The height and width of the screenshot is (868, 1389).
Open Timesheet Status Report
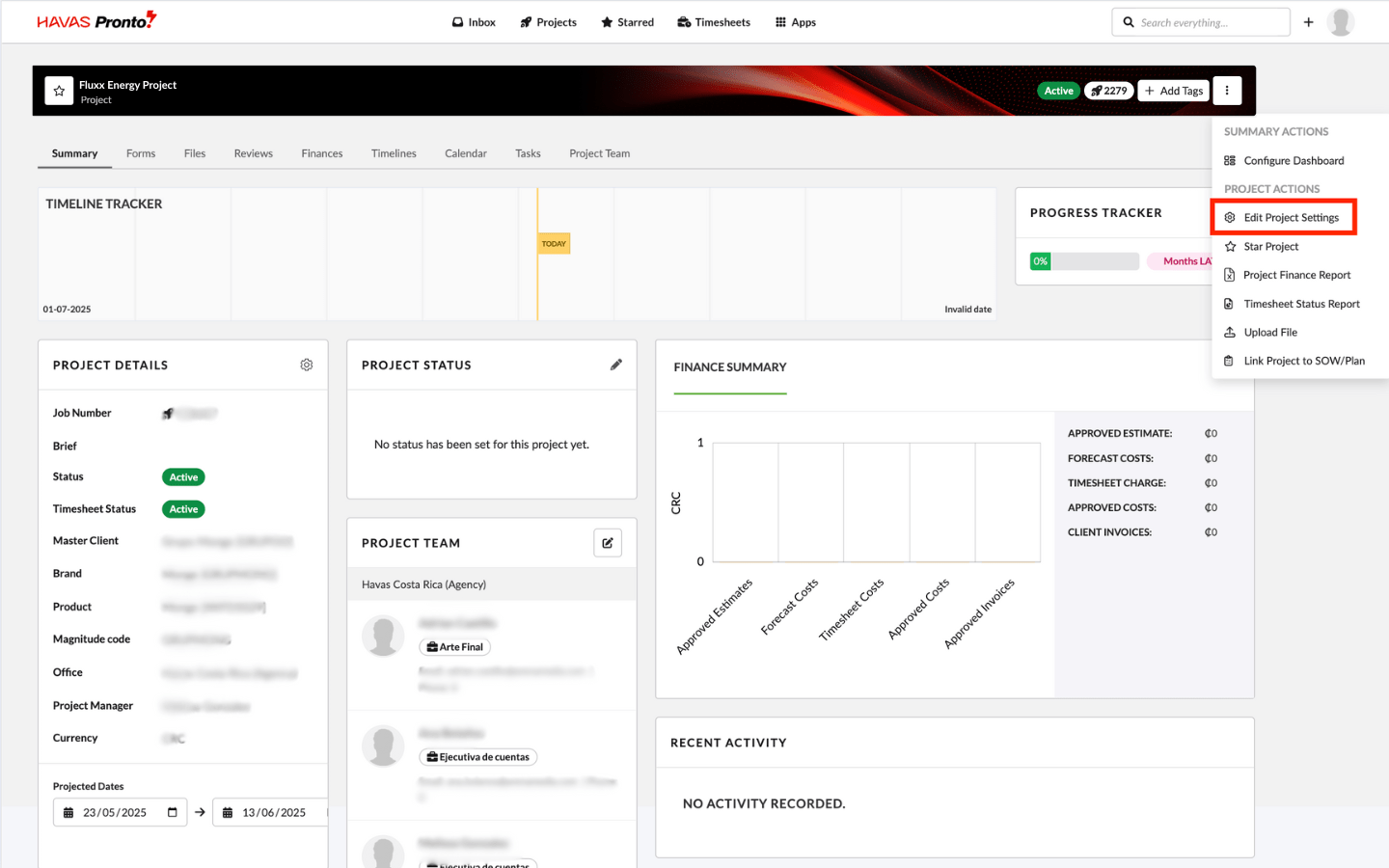[x=1293, y=304]
